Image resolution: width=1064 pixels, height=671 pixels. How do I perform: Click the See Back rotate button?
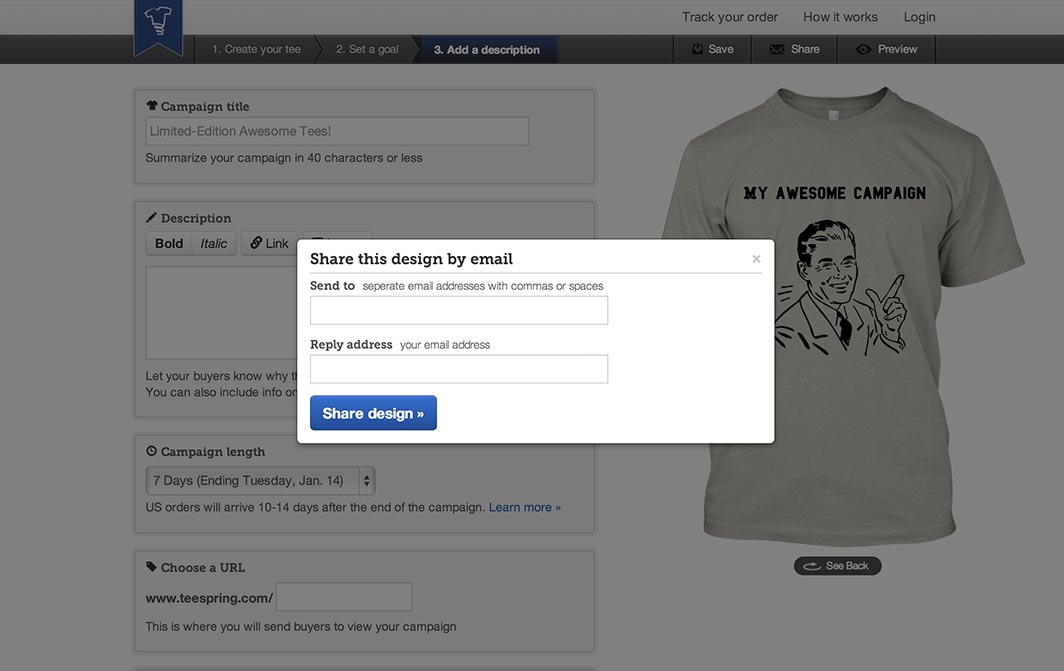[x=837, y=566]
